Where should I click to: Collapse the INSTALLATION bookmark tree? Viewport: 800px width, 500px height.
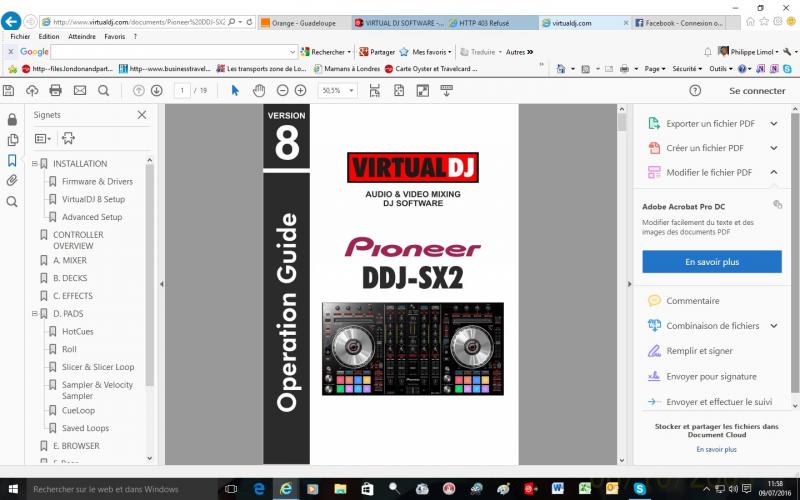tap(35, 164)
